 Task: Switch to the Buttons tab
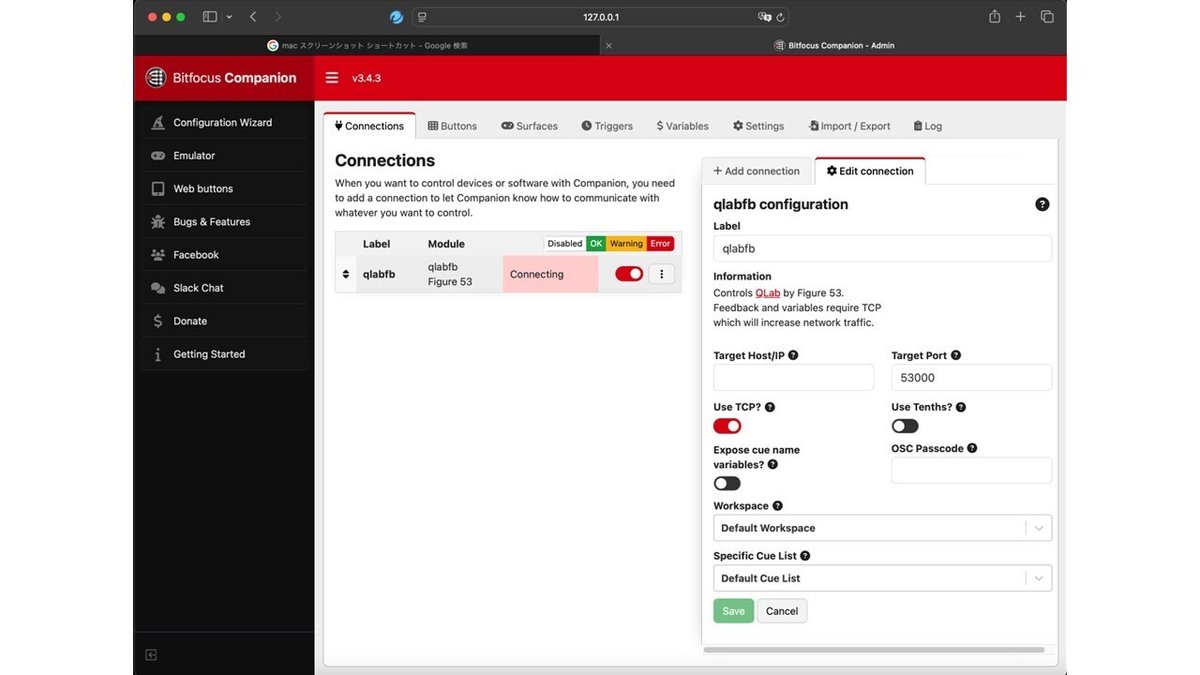pyautogui.click(x=452, y=126)
